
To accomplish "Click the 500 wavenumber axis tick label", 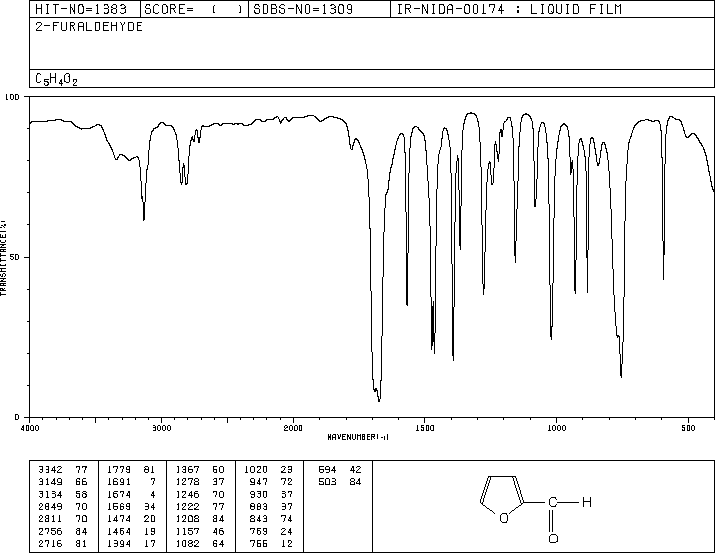I will (688, 428).
